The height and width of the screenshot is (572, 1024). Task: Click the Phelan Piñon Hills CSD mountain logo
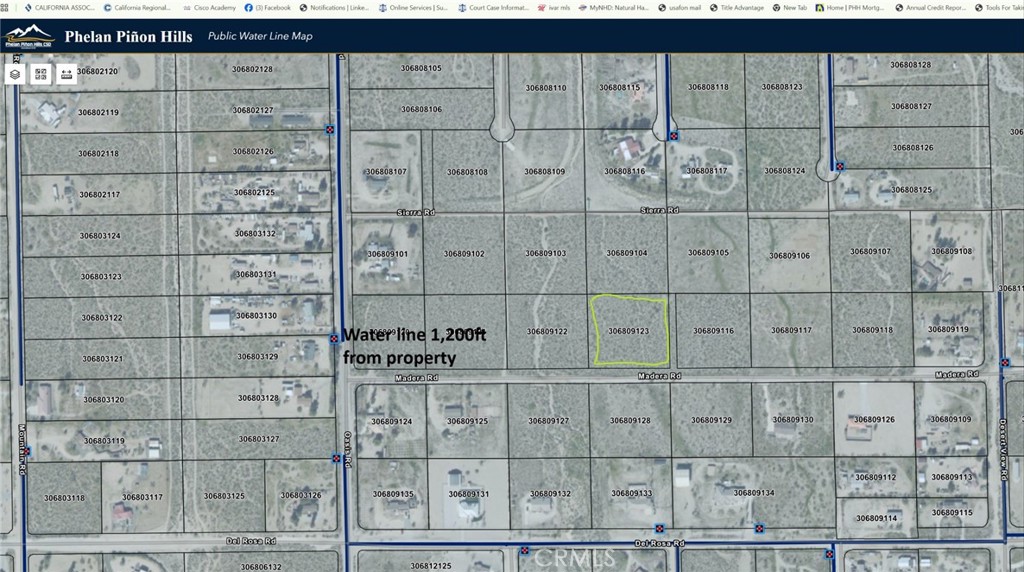[x=28, y=36]
